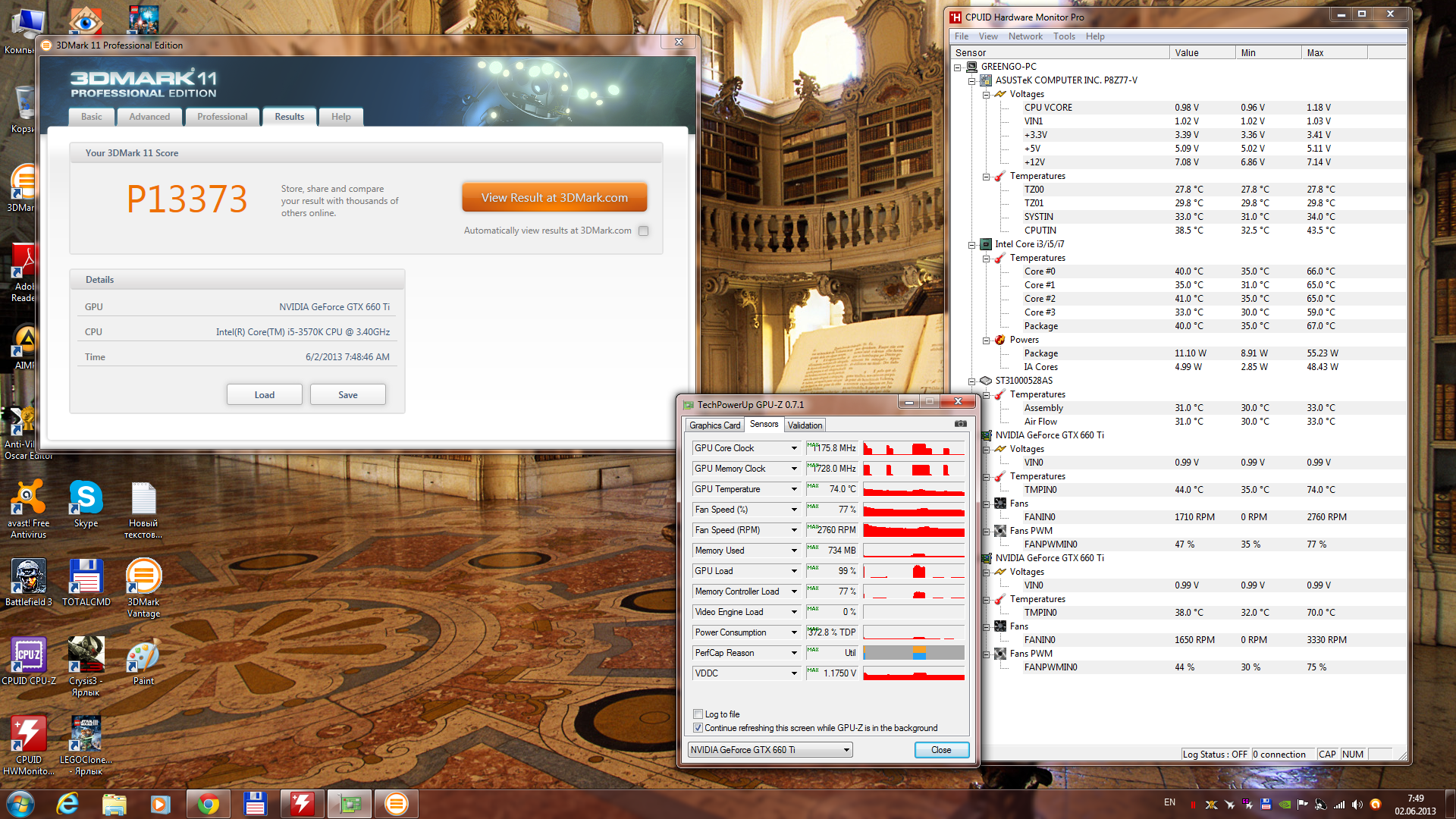The width and height of the screenshot is (1456, 819).
Task: Open the Memory Used sensor dropdown
Action: point(794,551)
